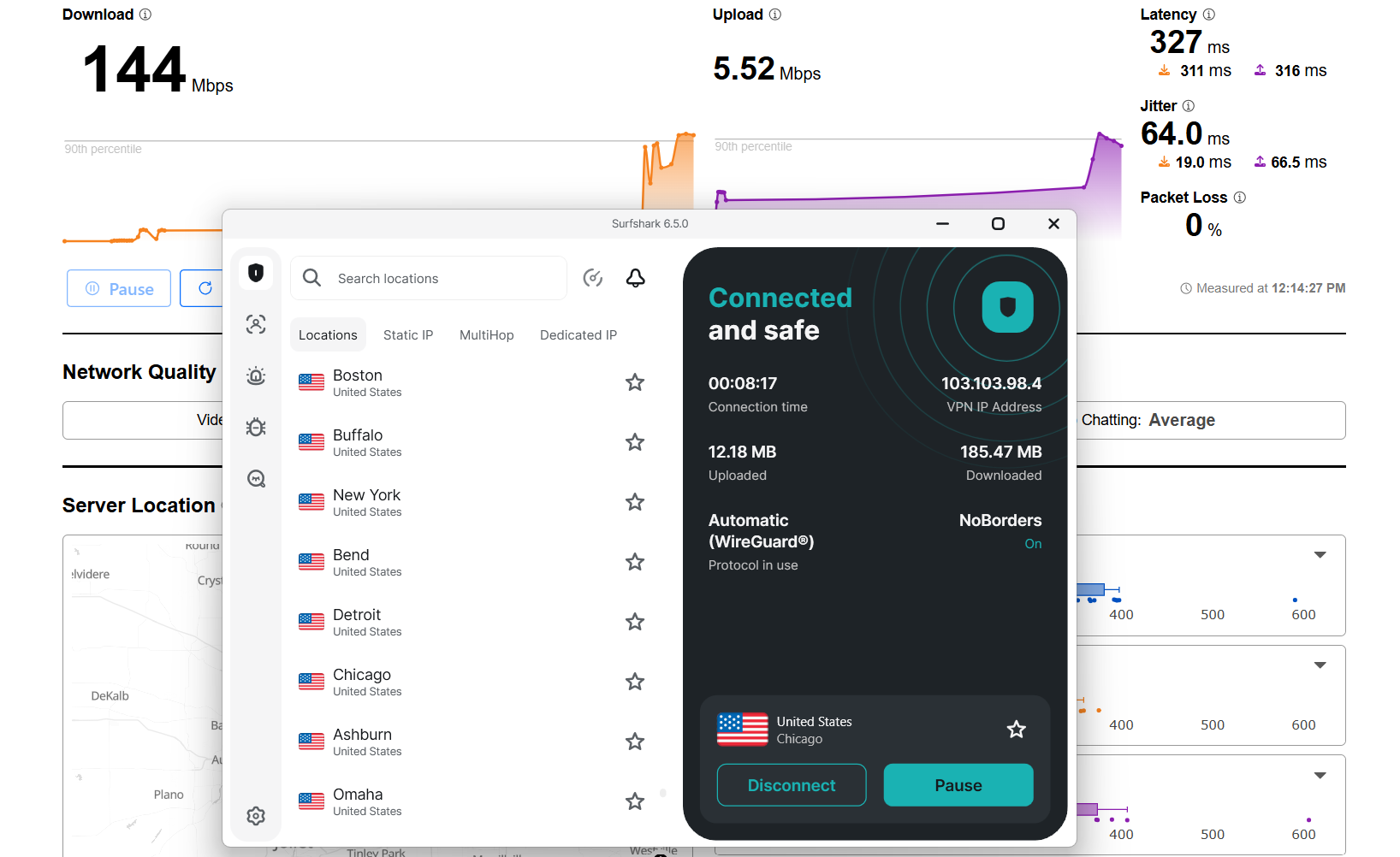The image size is (1400, 857).
Task: Favorite the Detroit location star
Action: click(635, 622)
